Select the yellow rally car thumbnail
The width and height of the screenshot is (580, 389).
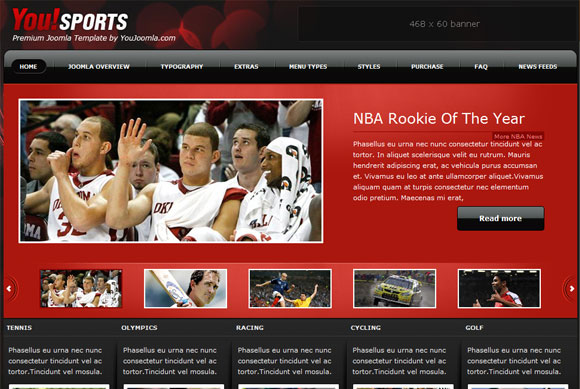click(394, 288)
